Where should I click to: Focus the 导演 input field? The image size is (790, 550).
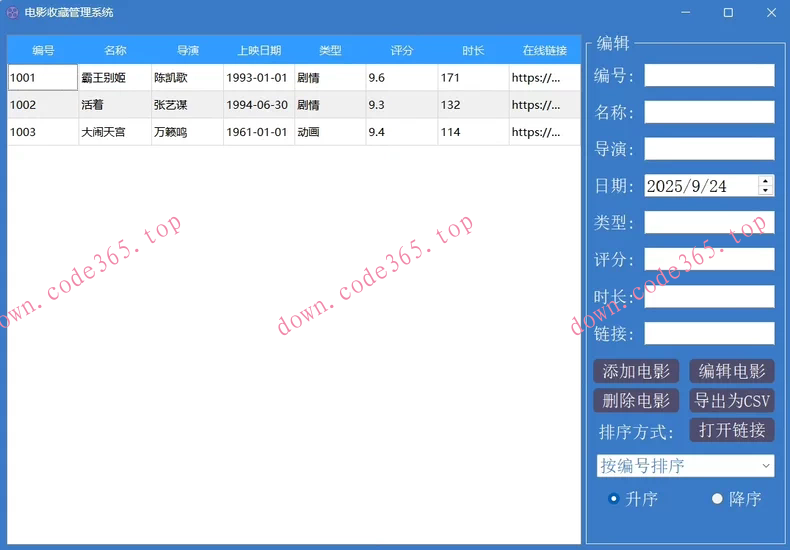tap(709, 149)
